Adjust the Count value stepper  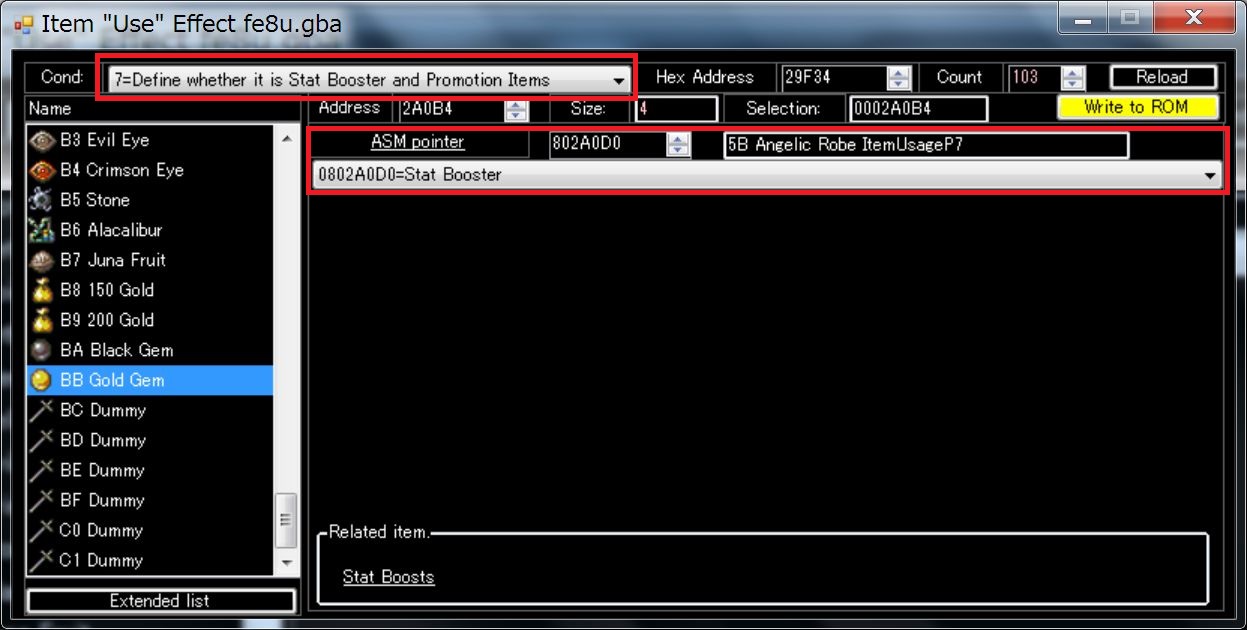pyautogui.click(x=1073, y=78)
